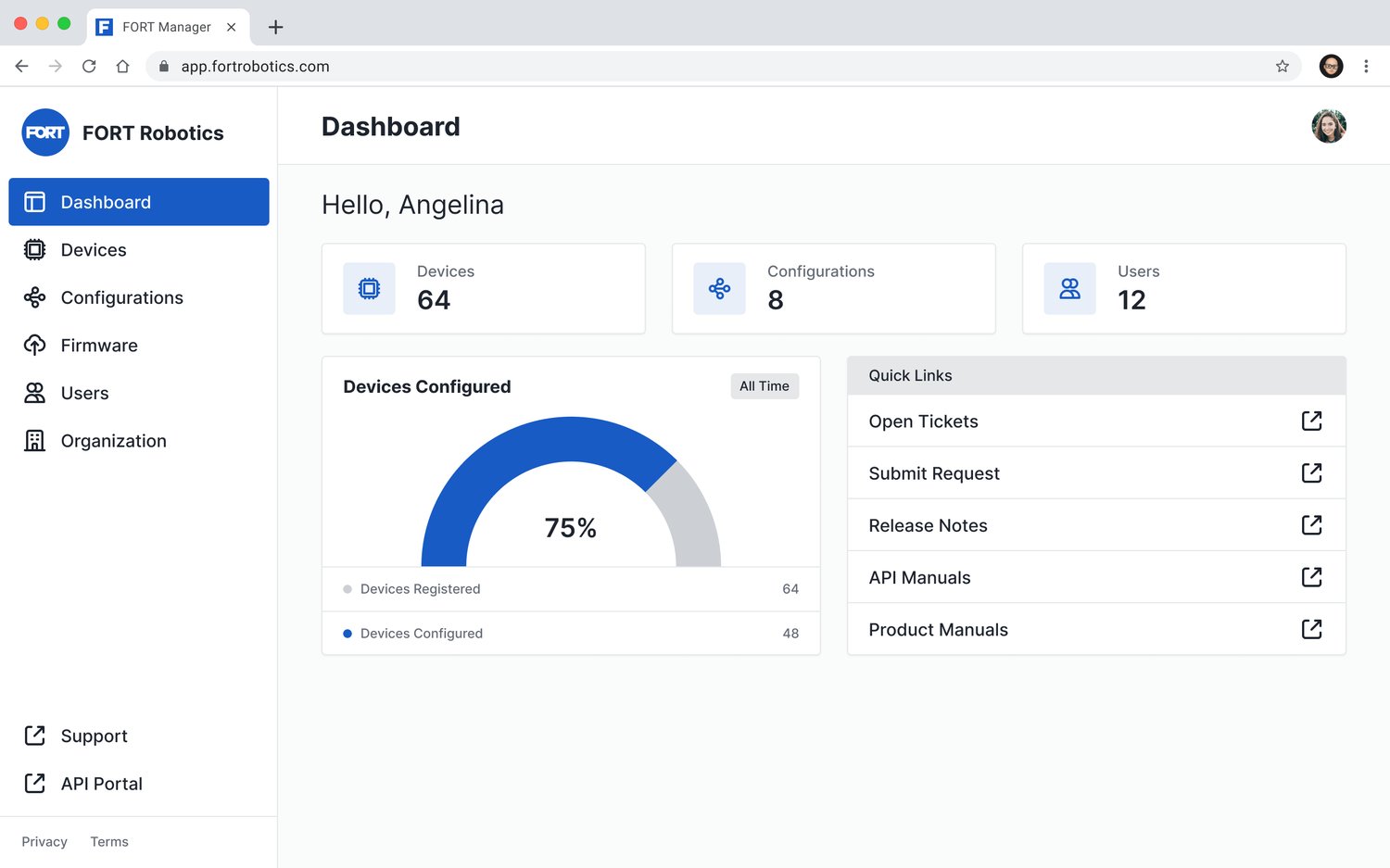Viewport: 1390px width, 868px height.
Task: Click the Users sidebar icon
Action: (x=33, y=393)
